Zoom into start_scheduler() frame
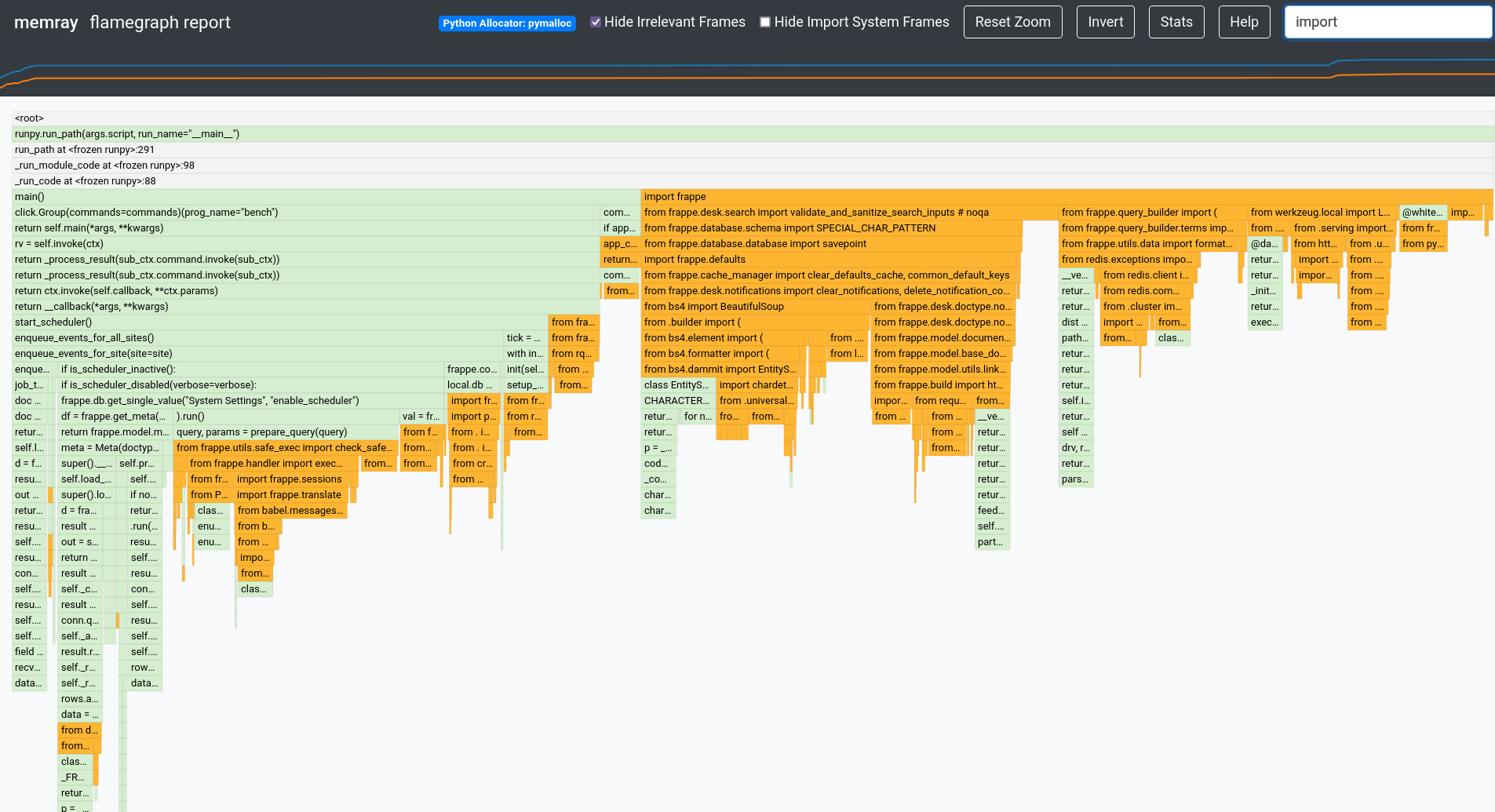This screenshot has width=1495, height=812. tap(280, 322)
